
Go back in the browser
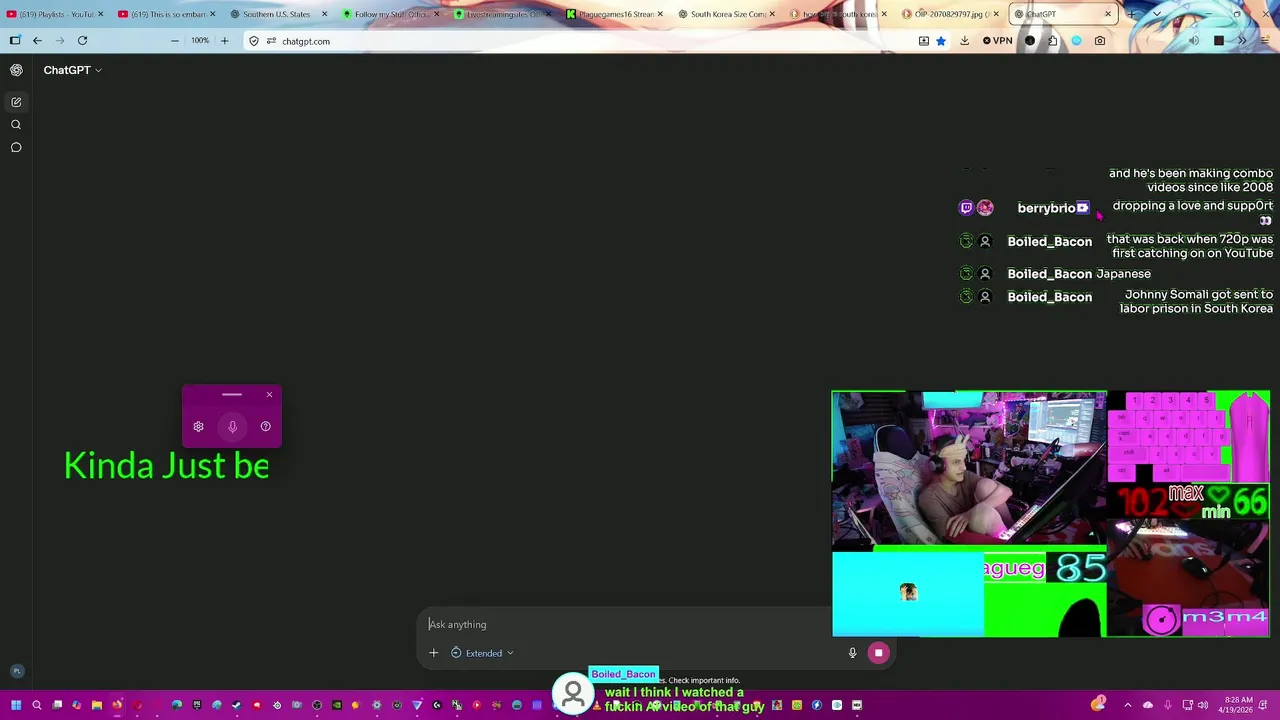37,41
